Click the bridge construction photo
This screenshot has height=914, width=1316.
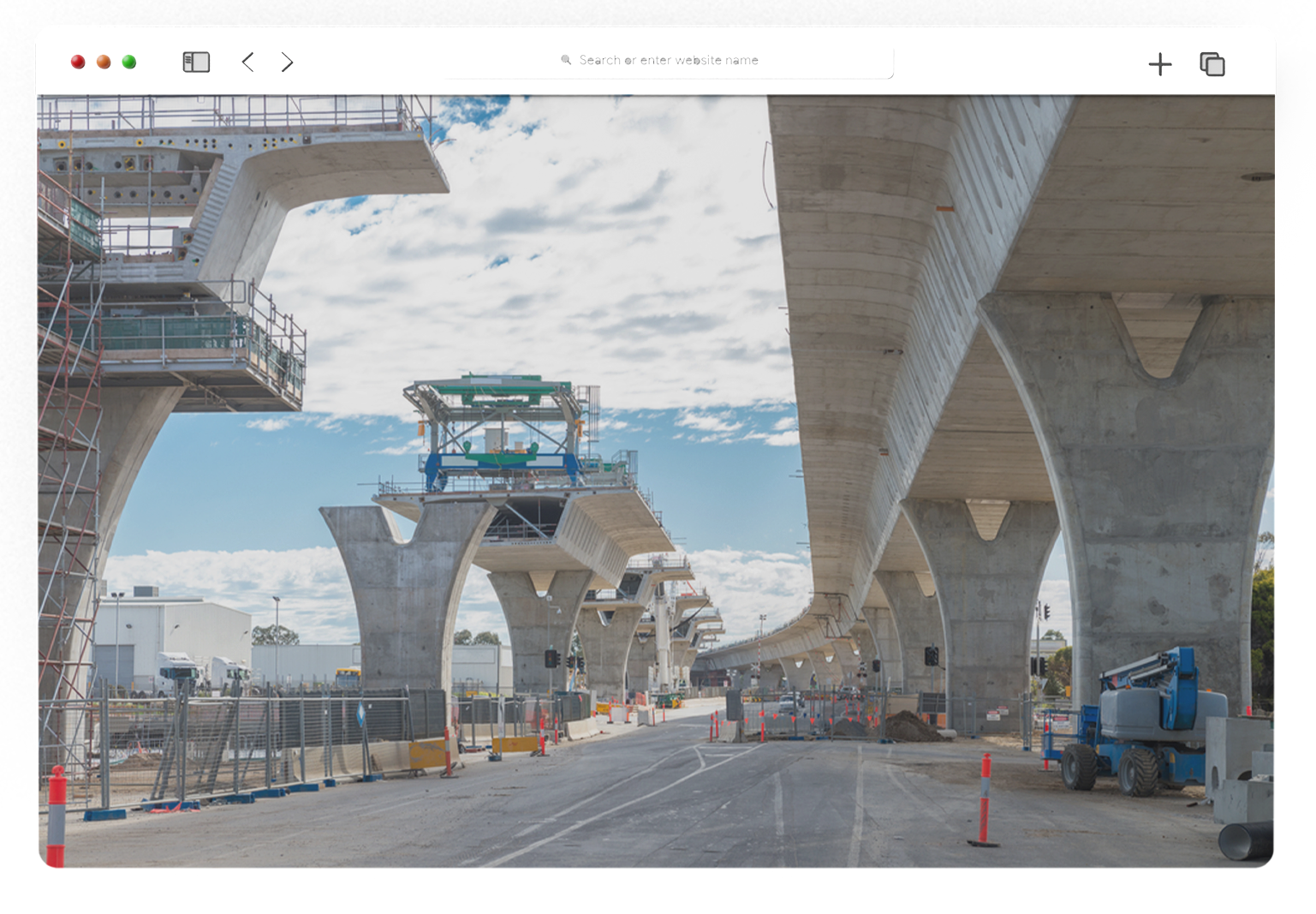point(656,481)
